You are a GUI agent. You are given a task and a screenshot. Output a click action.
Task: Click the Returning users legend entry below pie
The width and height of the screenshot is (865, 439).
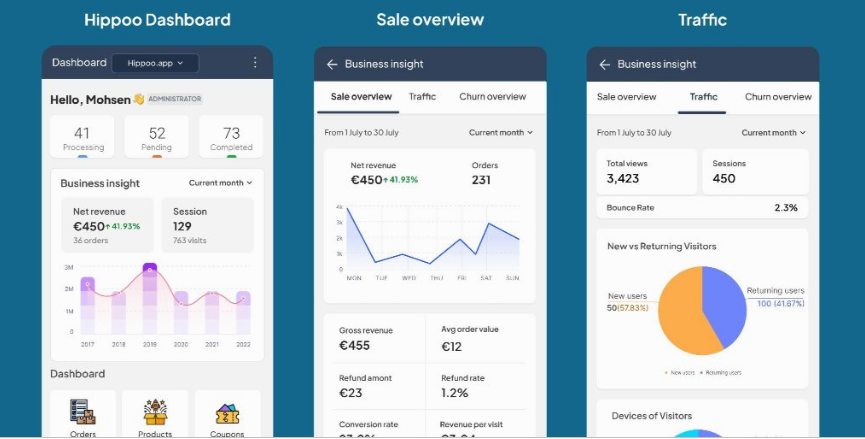coord(721,373)
